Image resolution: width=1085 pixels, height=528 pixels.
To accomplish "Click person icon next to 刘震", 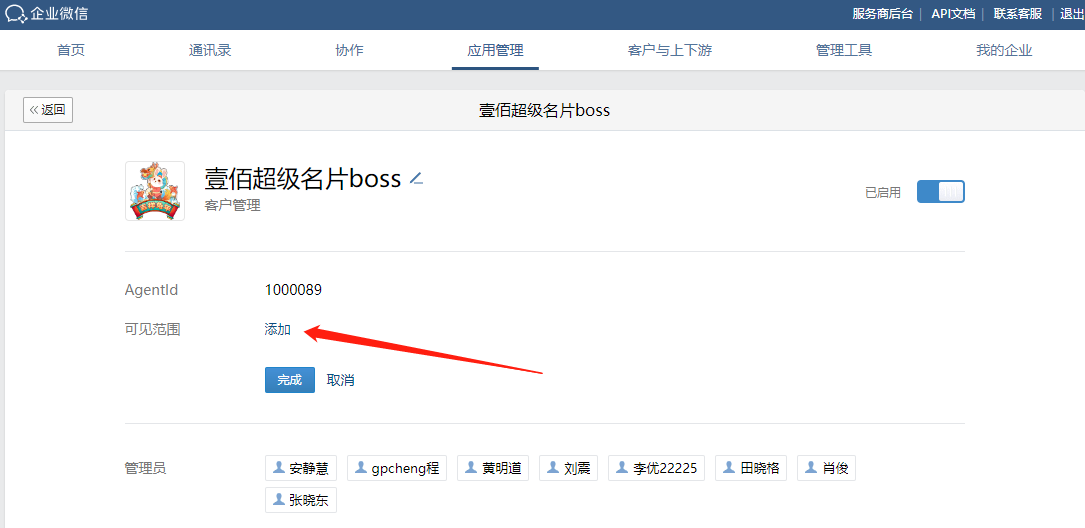I will [x=553, y=468].
